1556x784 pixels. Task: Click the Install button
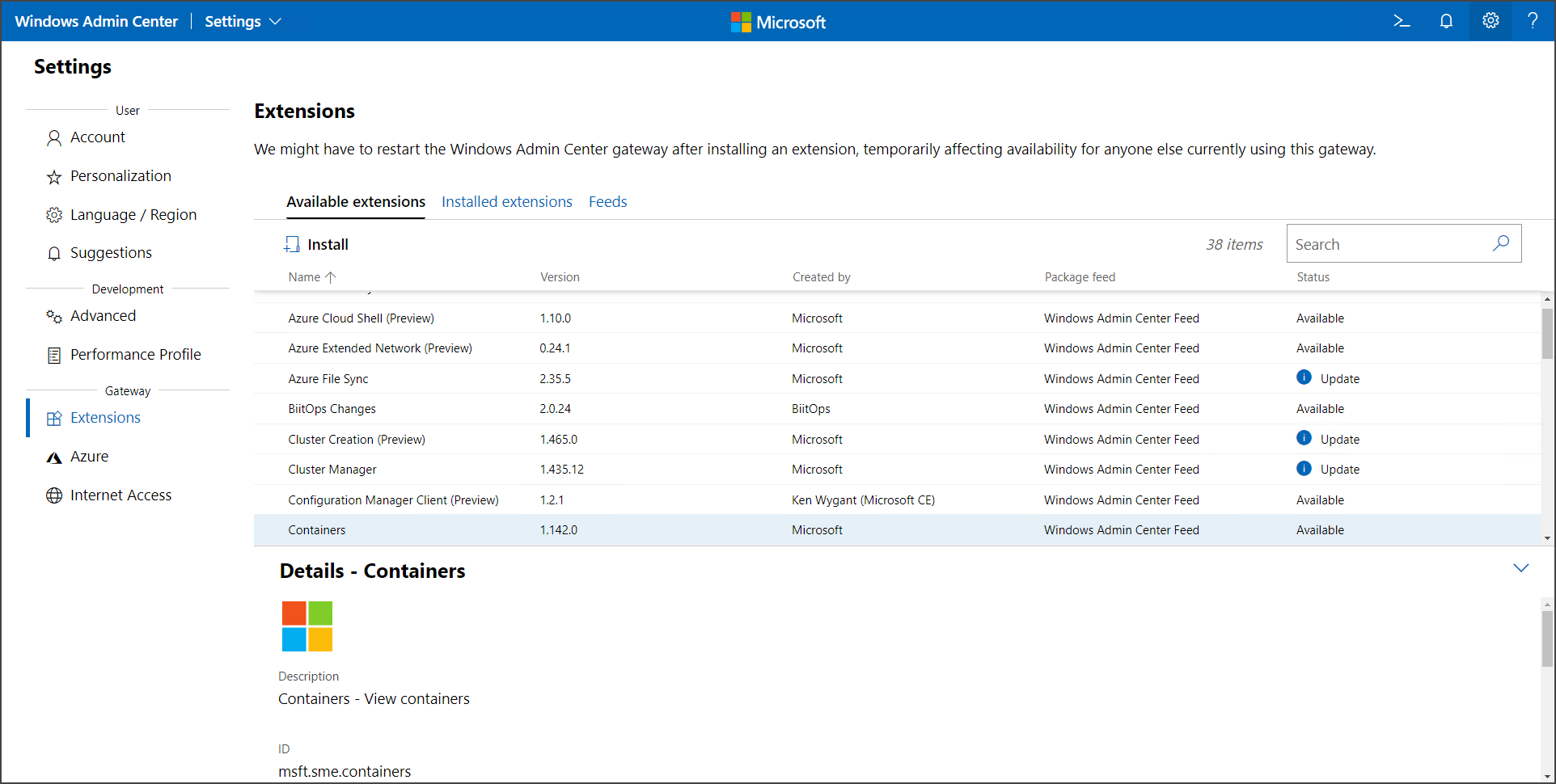pos(316,244)
